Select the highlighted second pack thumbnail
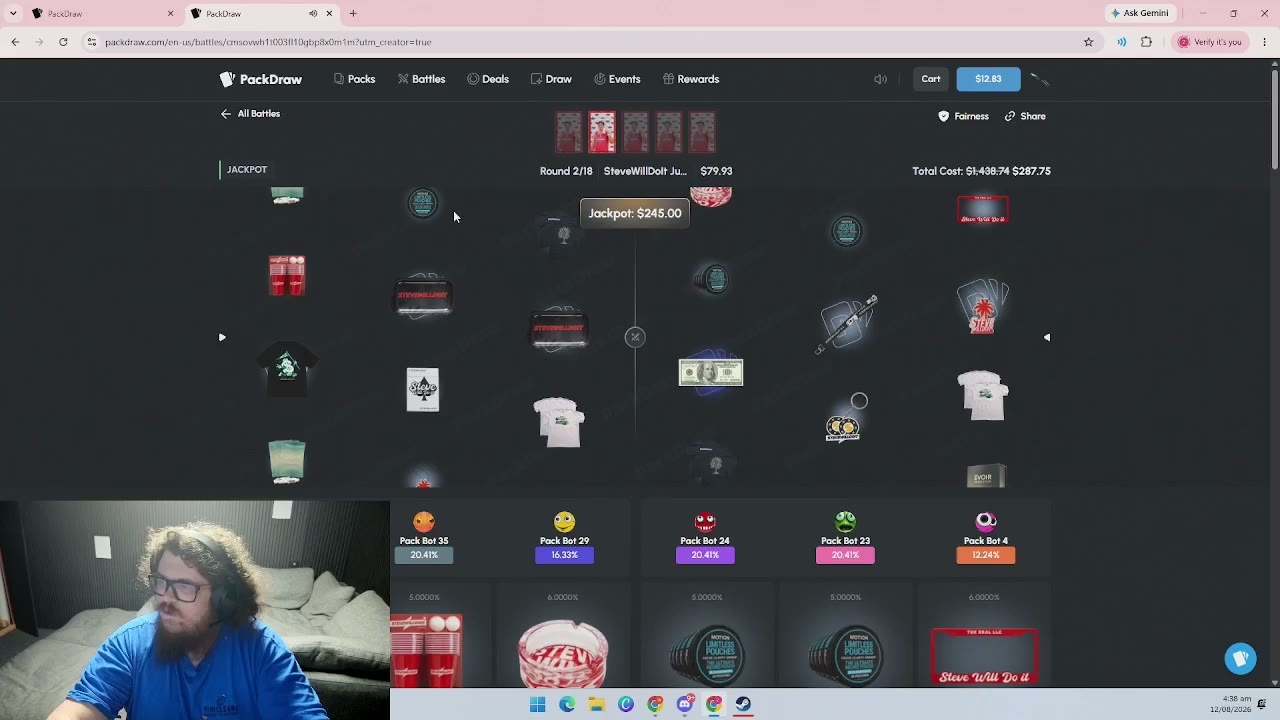The height and width of the screenshot is (720, 1280). [x=602, y=132]
